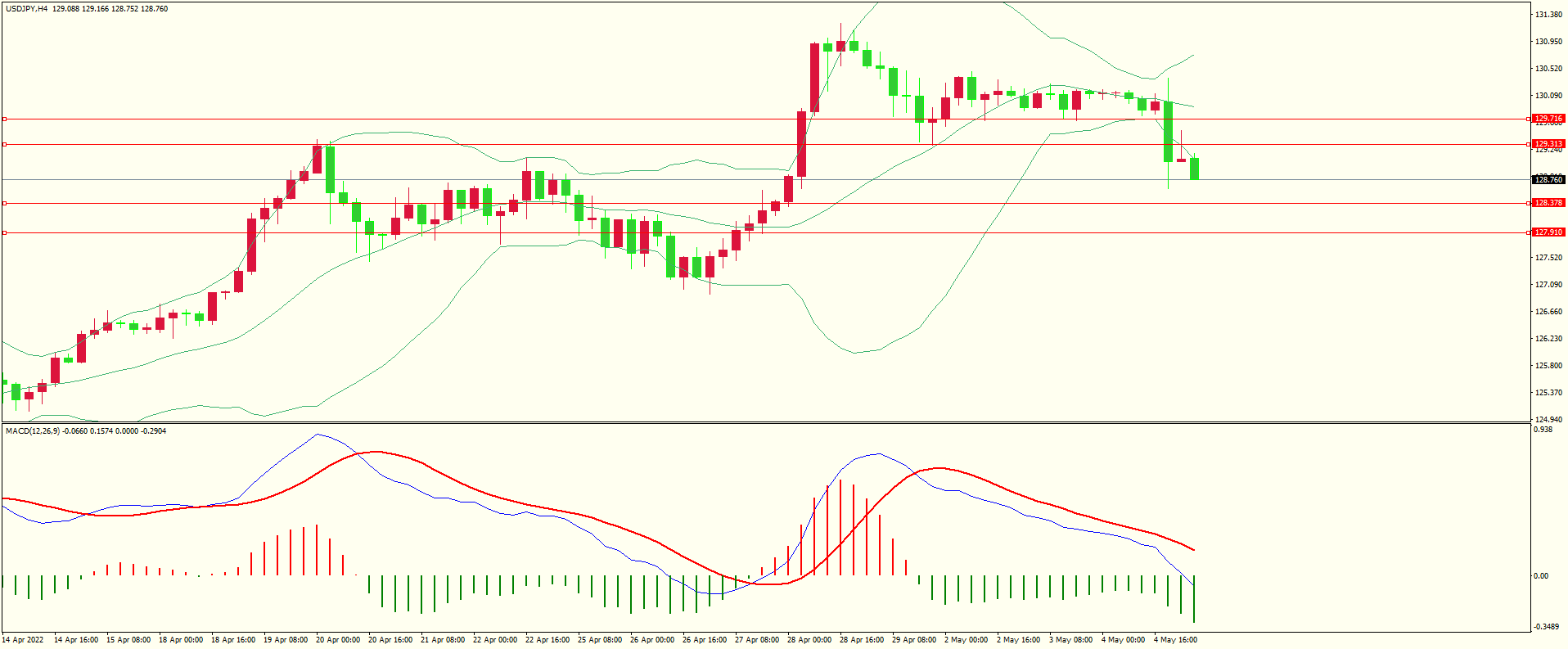Grab the left handle of the 127.910 line
Viewport: 1568px width, 649px height.
pyautogui.click(x=4, y=232)
